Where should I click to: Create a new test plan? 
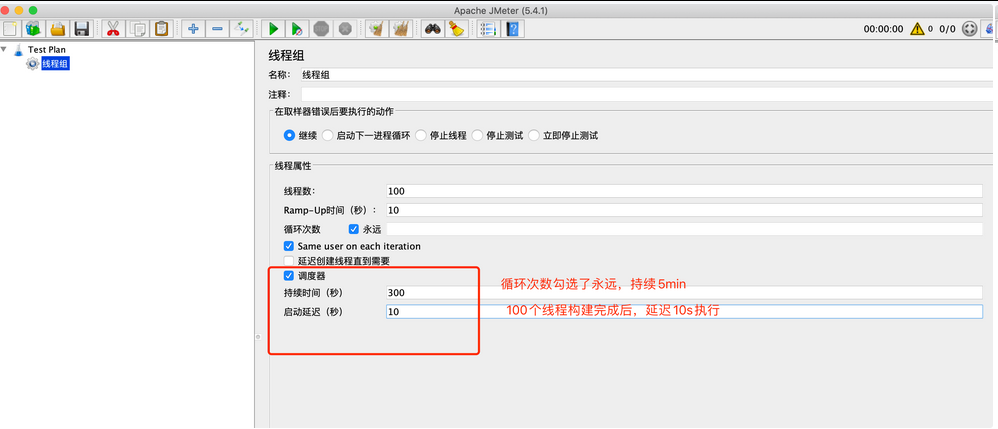click(10, 29)
